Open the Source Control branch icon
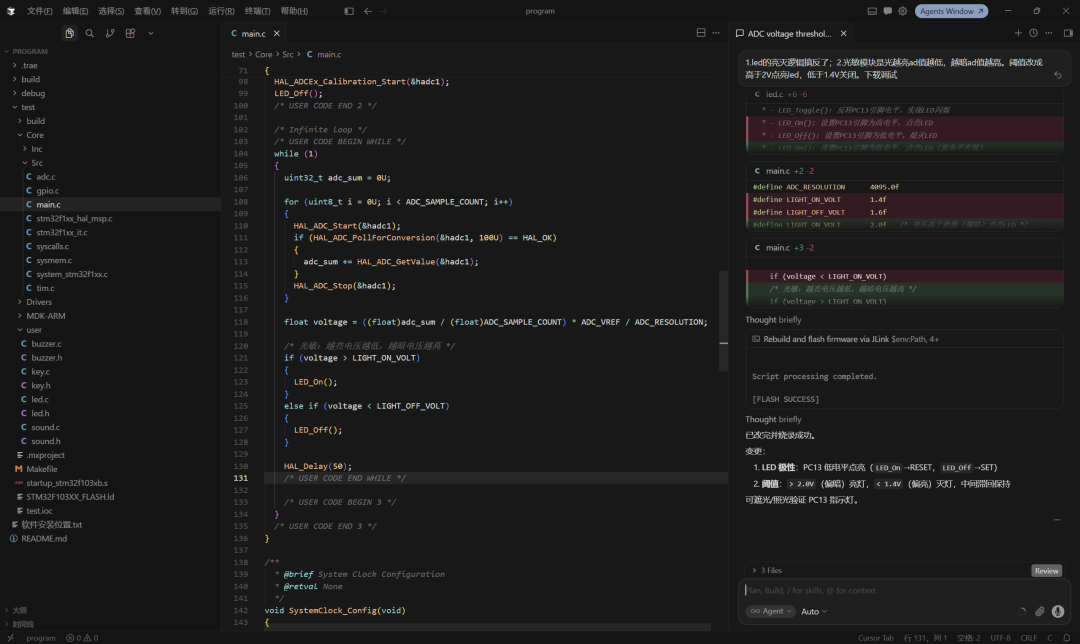Viewport: 1080px width, 644px height. (x=110, y=33)
